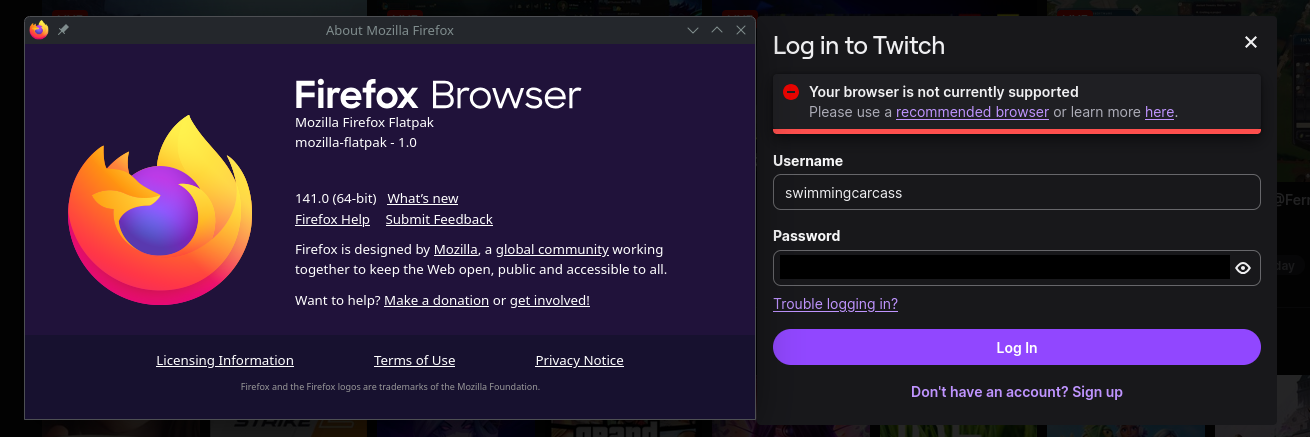
Task: Click the Your browser is not currently supported message
Action: click(943, 92)
